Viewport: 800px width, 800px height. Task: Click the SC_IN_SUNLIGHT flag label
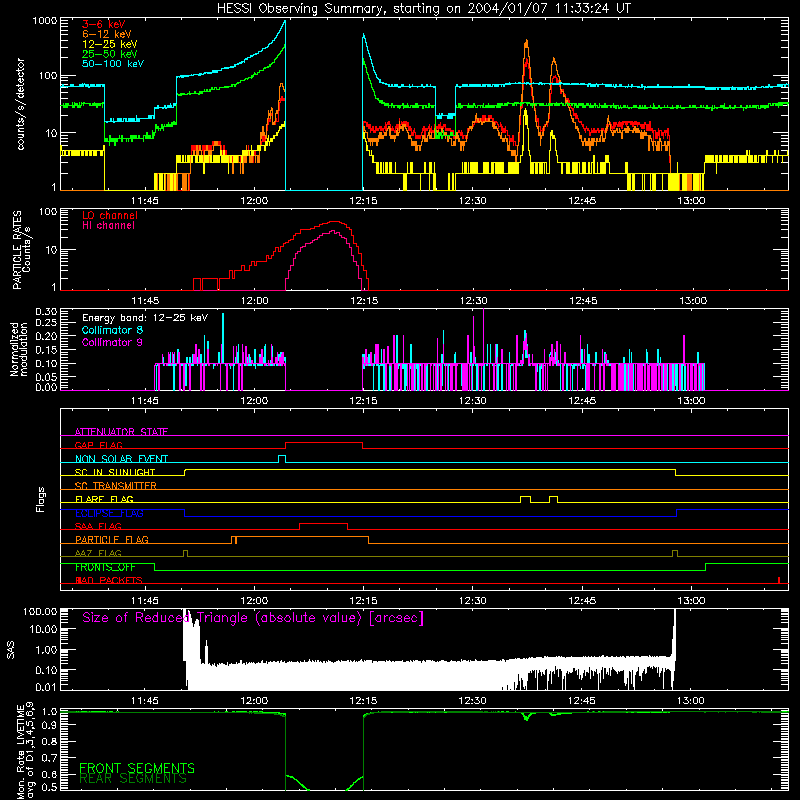[x=115, y=472]
